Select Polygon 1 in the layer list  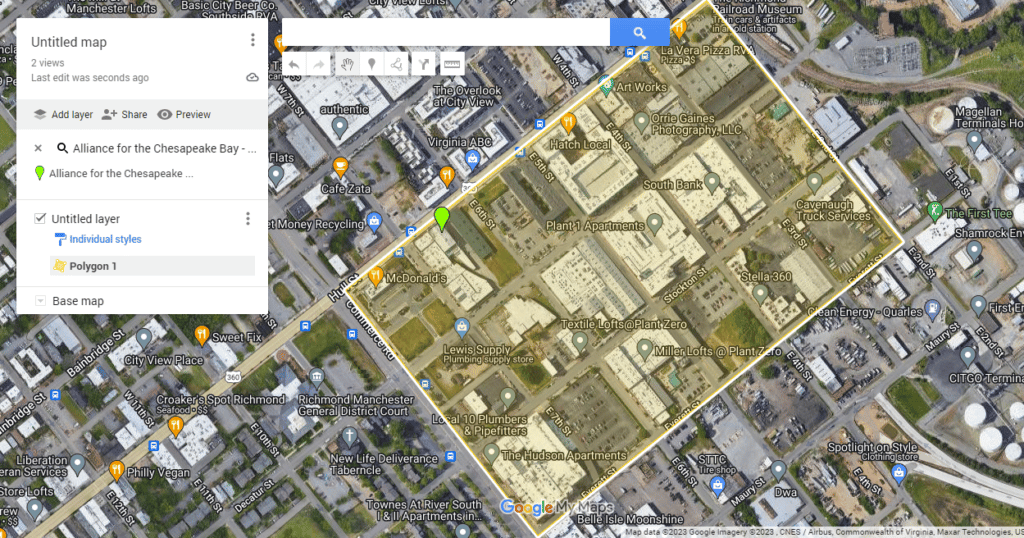coord(93,266)
